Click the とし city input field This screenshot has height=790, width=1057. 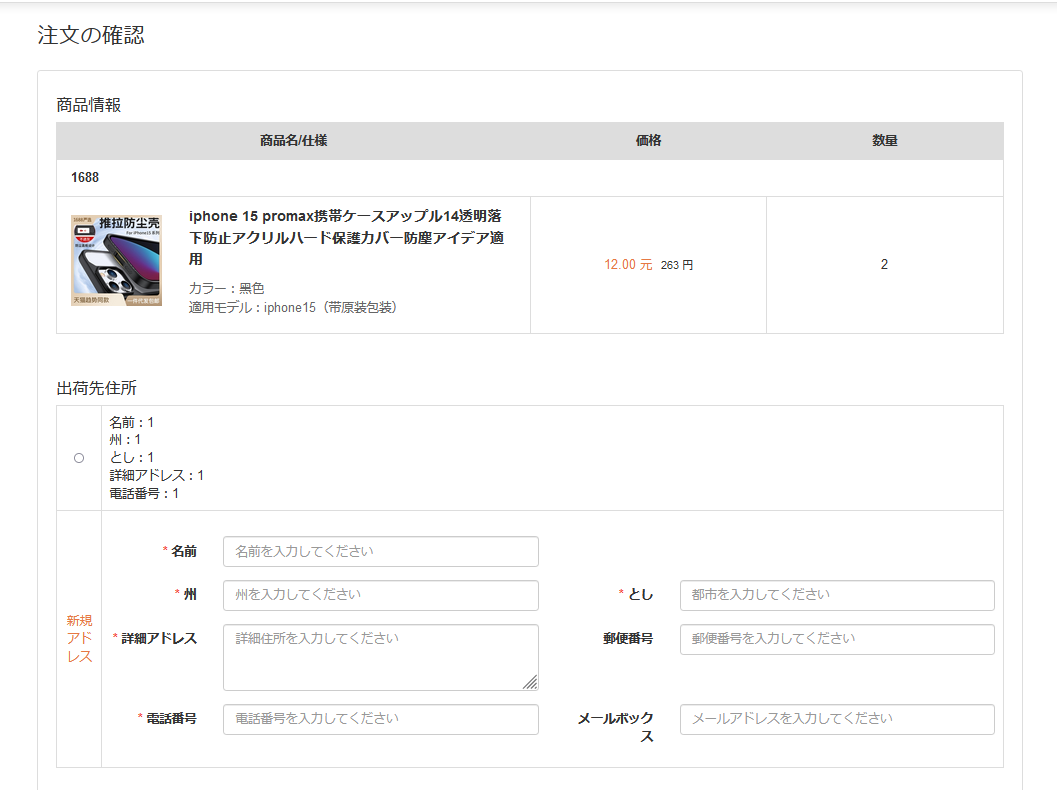pyautogui.click(x=836, y=595)
